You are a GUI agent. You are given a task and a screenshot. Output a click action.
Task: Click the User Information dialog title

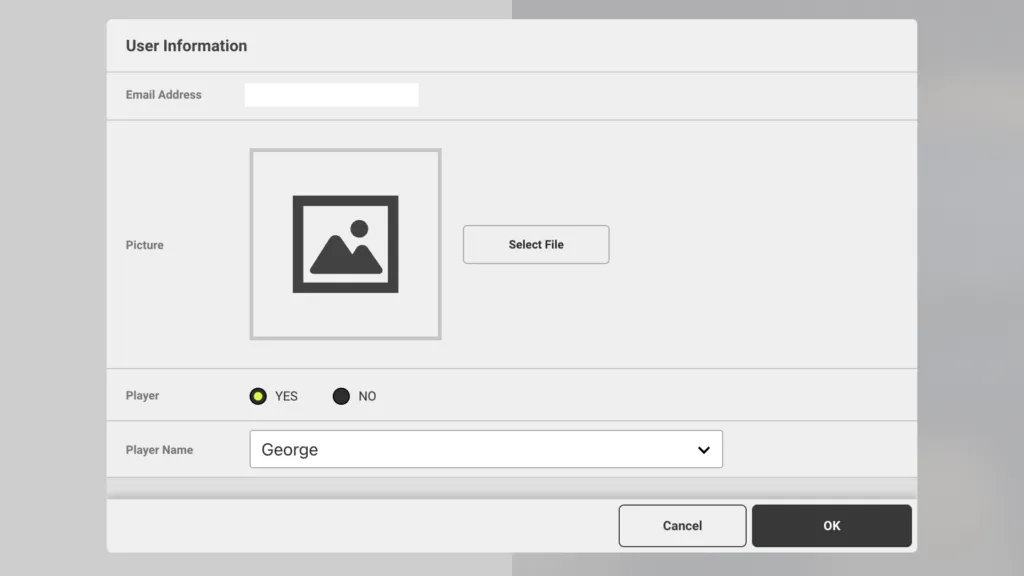pyautogui.click(x=186, y=46)
